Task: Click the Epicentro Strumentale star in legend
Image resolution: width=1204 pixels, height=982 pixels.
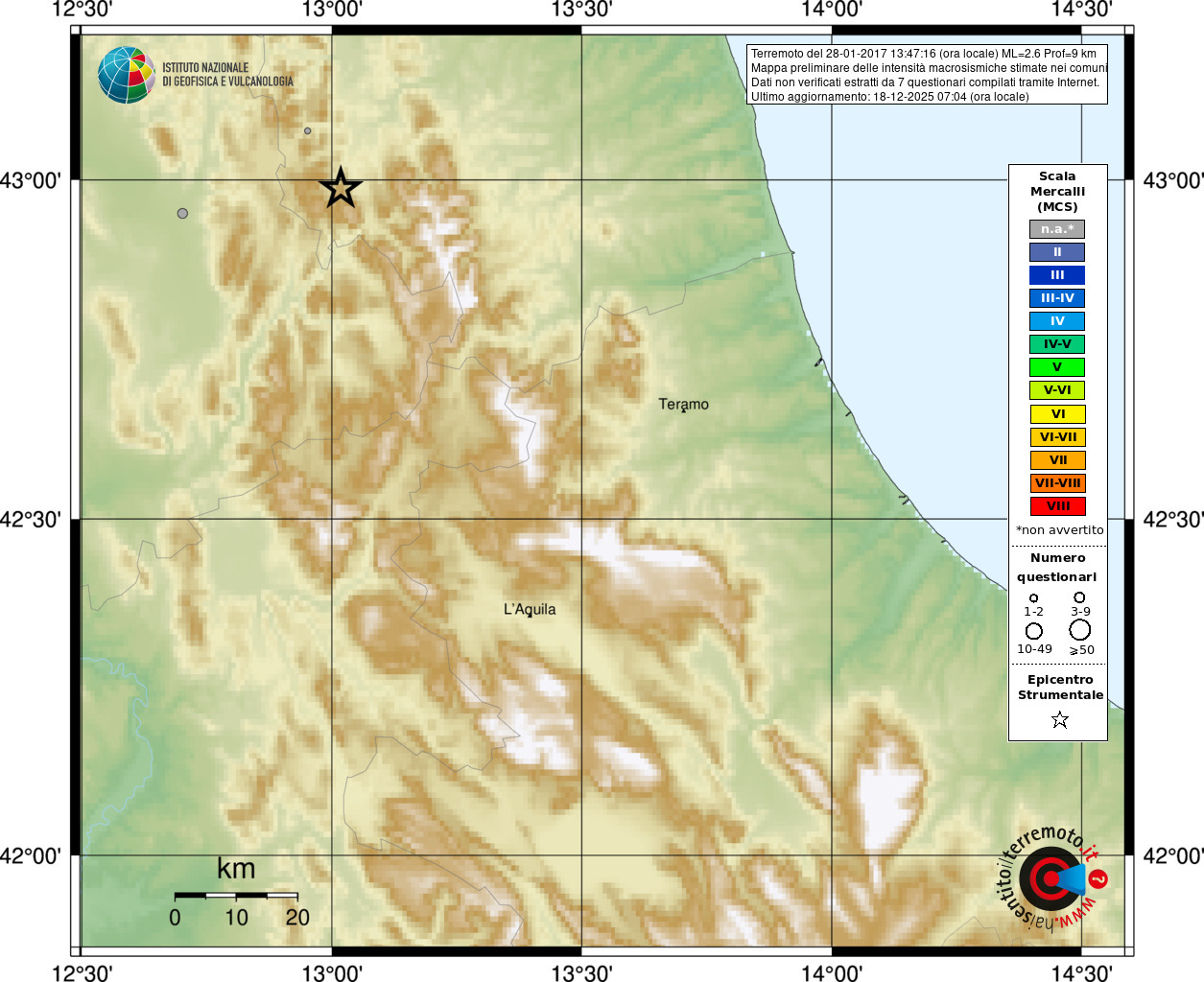Action: pyautogui.click(x=1059, y=719)
